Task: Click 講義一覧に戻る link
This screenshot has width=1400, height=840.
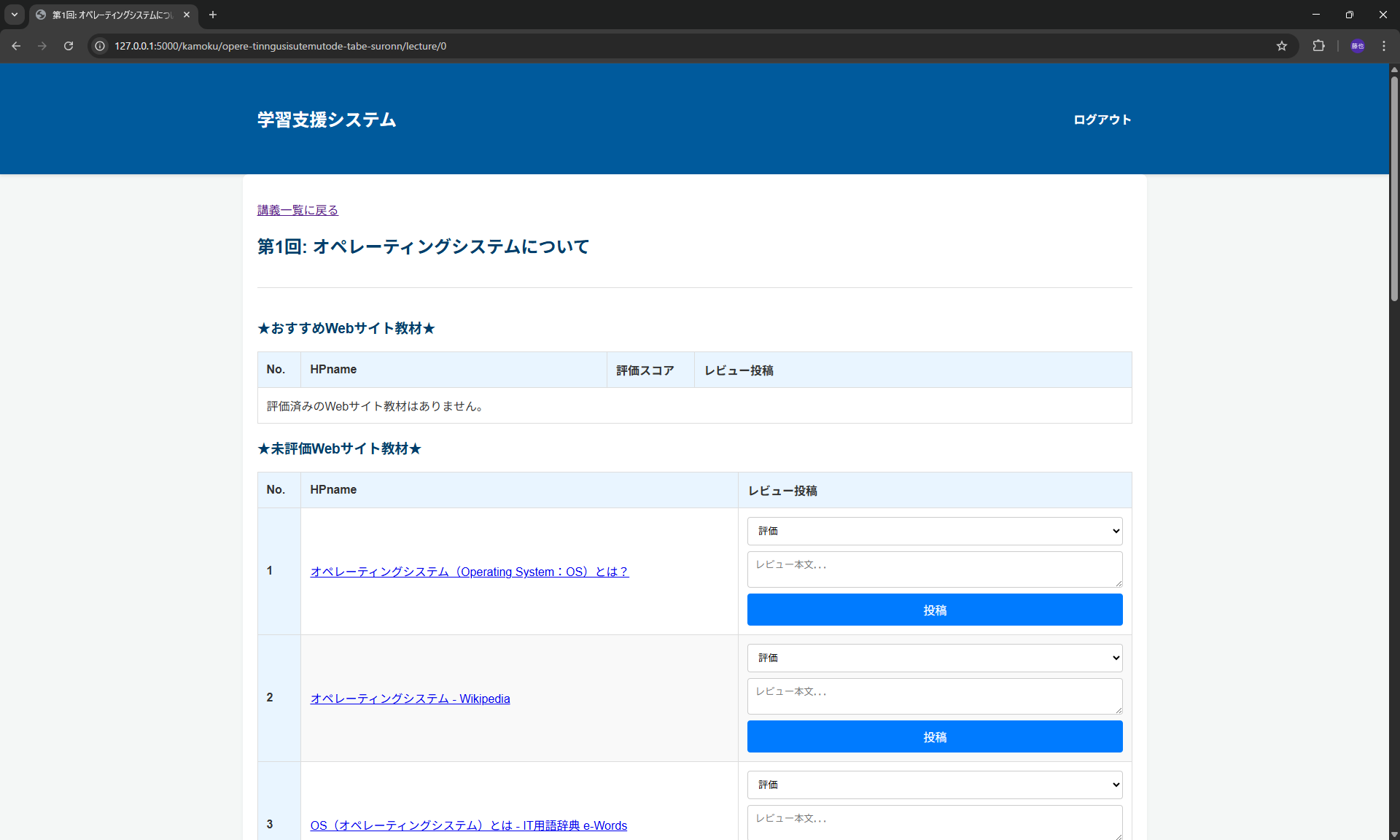Action: [297, 210]
